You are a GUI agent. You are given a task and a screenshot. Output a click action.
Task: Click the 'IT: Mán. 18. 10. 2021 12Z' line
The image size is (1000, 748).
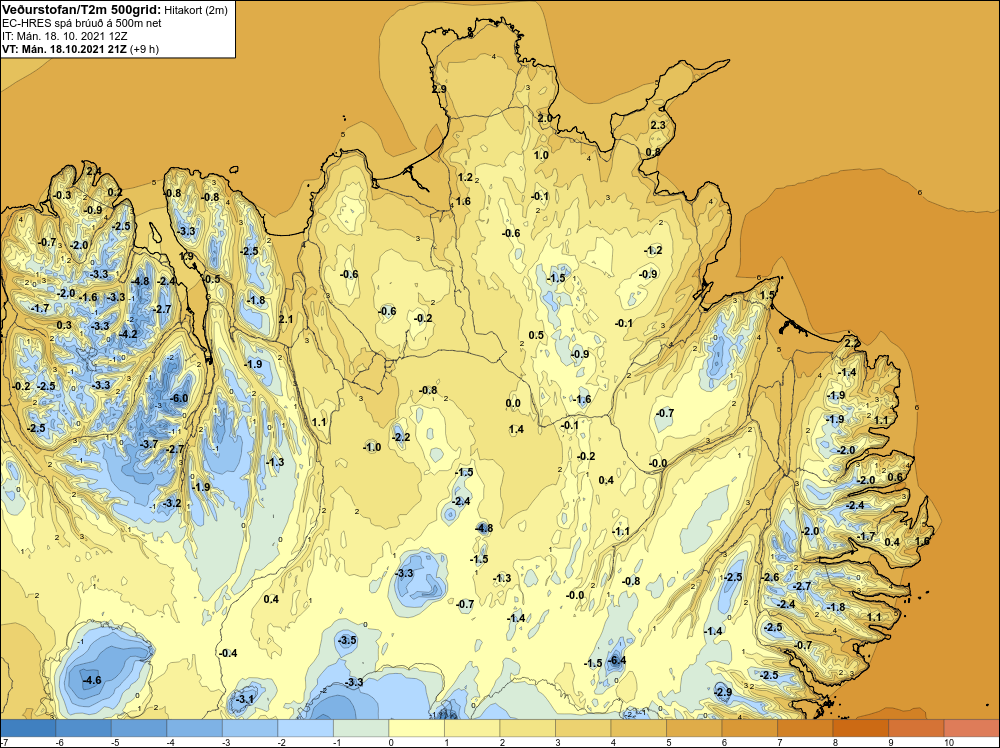[65, 36]
